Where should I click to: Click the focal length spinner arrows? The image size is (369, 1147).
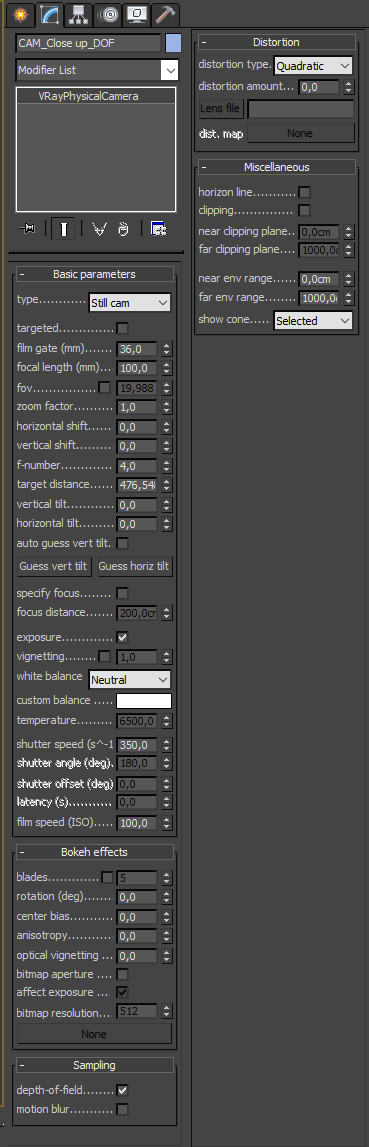point(167,368)
